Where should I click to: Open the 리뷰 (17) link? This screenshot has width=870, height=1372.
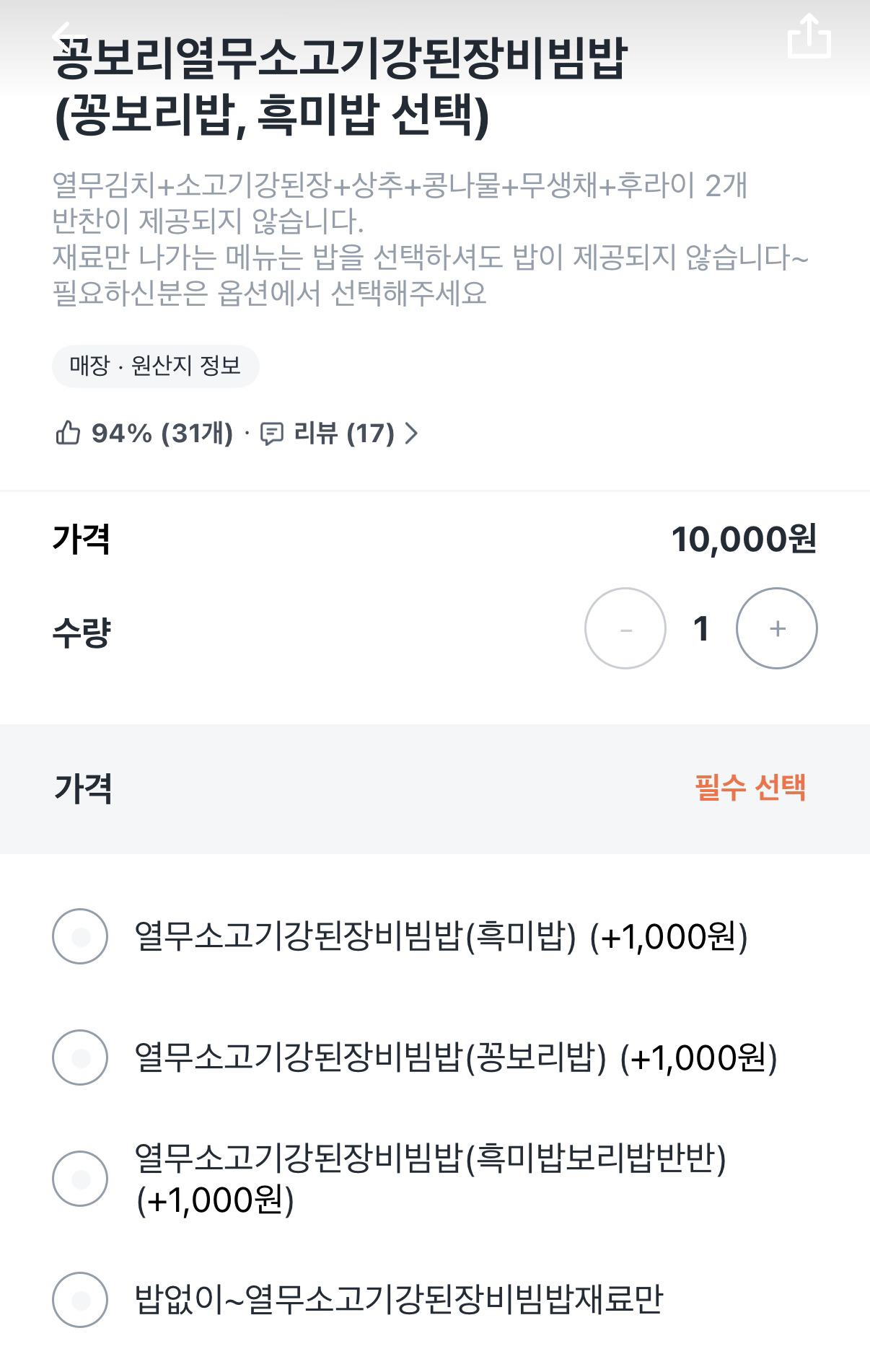point(343,434)
